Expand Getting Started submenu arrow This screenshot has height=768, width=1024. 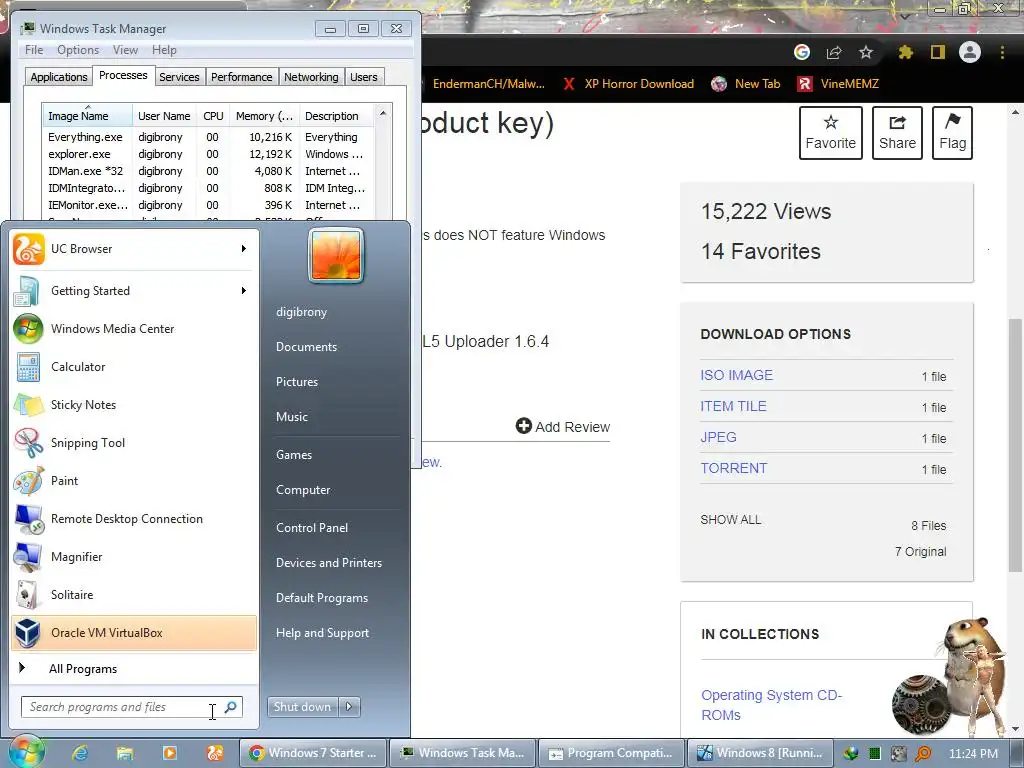point(244,291)
